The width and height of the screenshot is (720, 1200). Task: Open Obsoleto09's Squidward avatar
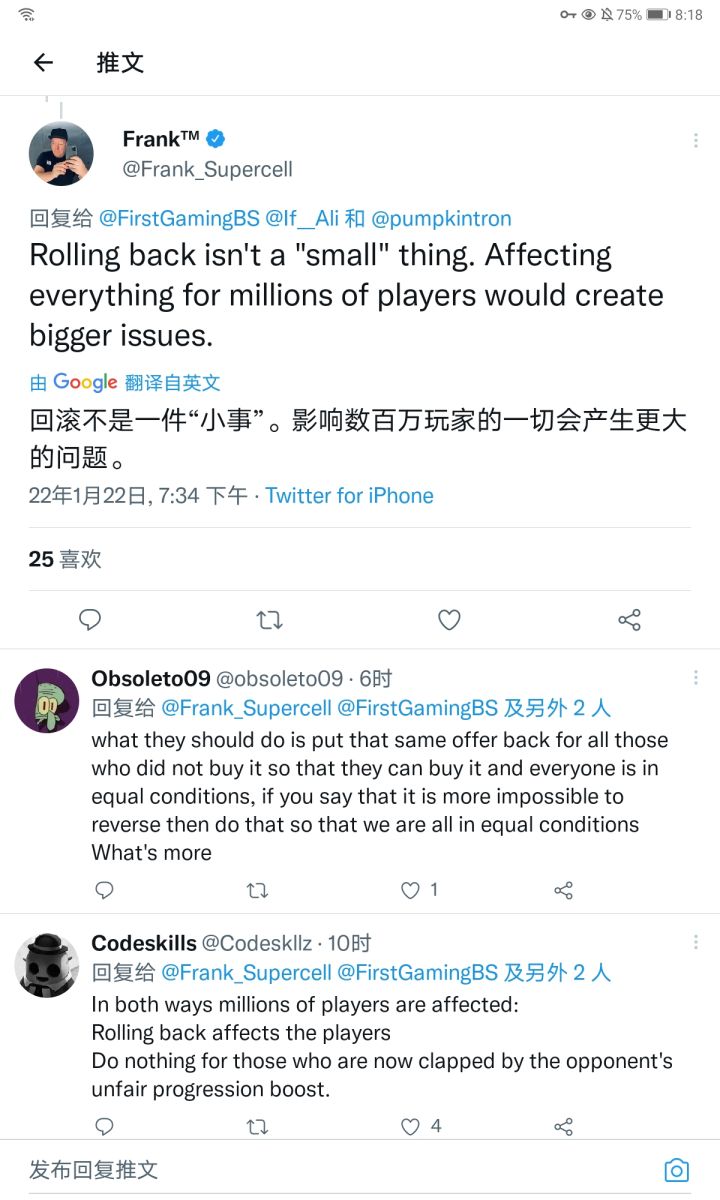pyautogui.click(x=47, y=700)
